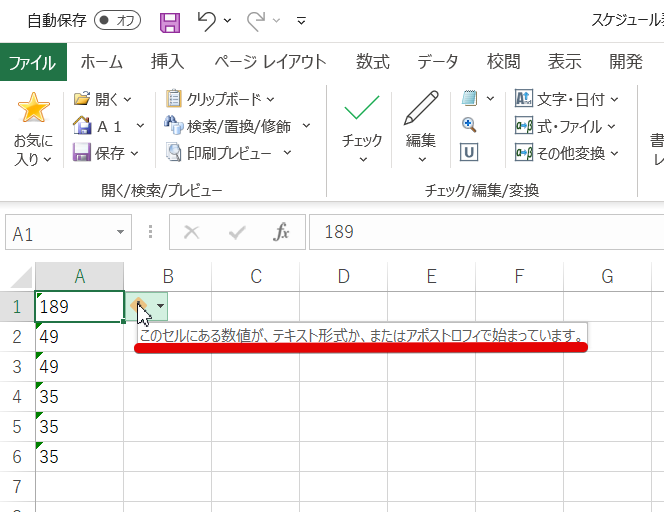Screen dimensions: 664x512
Task: Click the お気に入り star icon
Action: [33, 108]
